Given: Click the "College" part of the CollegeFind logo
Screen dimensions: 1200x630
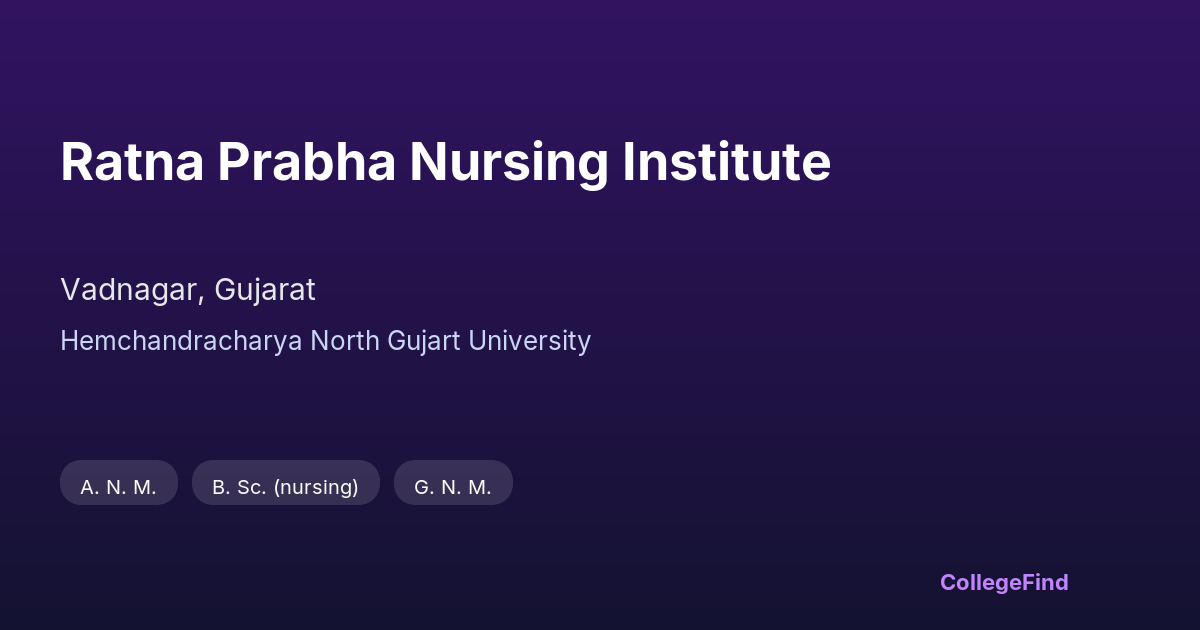Looking at the screenshot, I should 982,582.
